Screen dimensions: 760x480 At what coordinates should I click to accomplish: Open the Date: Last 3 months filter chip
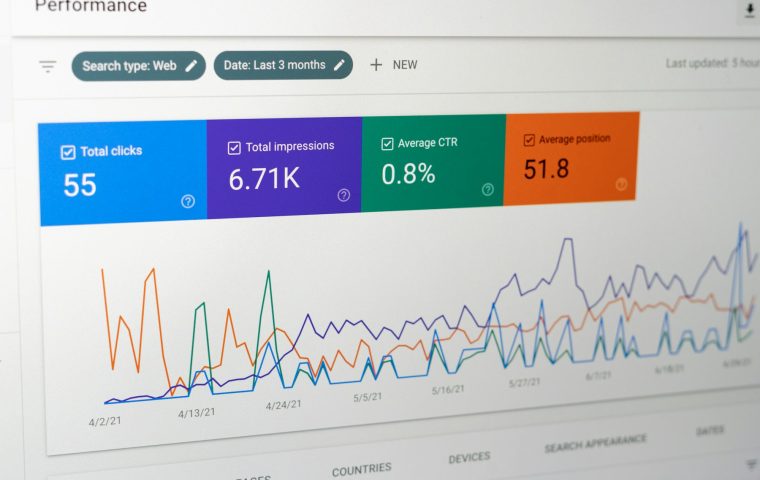pyautogui.click(x=283, y=64)
